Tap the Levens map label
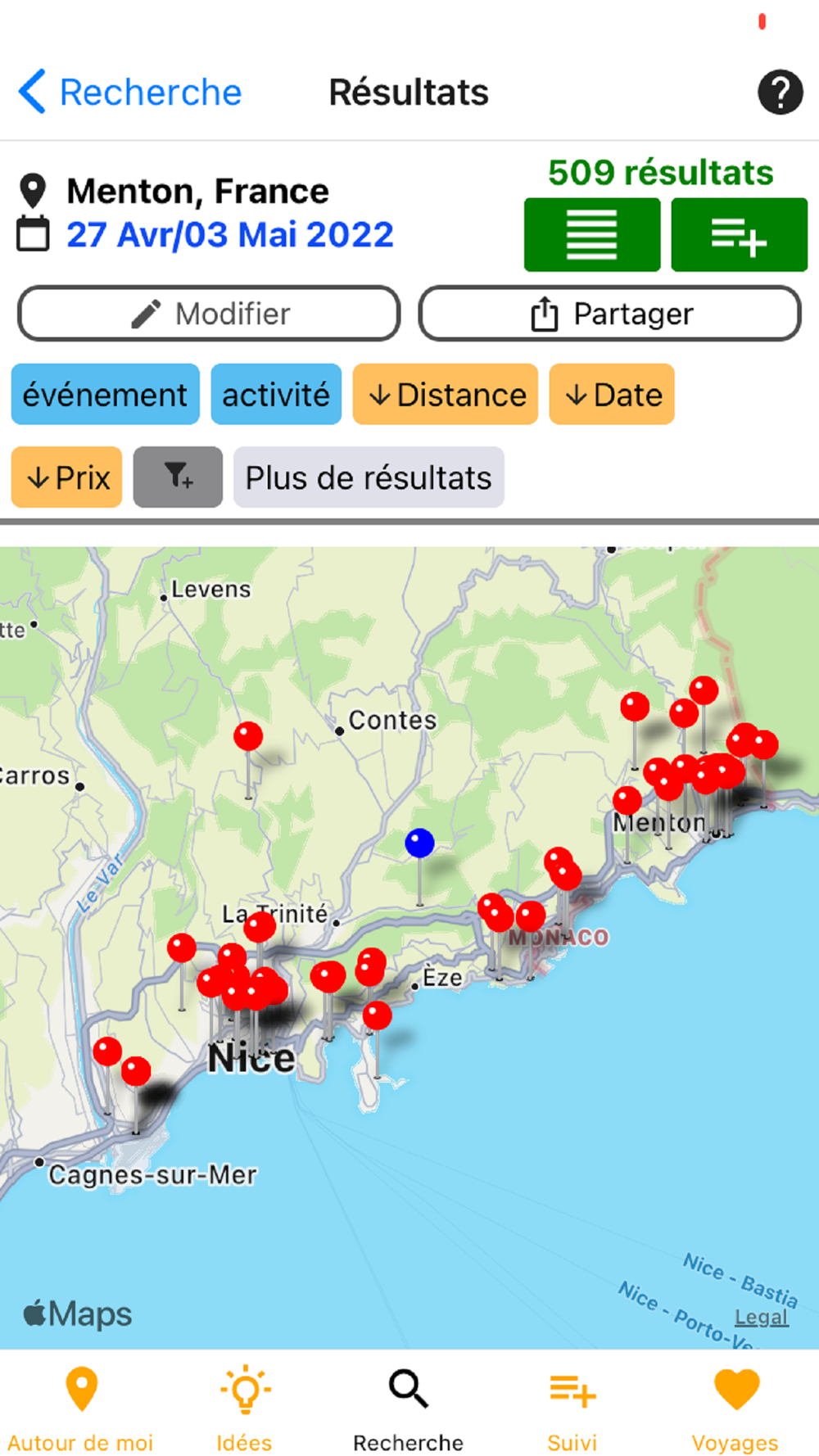The image size is (819, 1456). 210,589
